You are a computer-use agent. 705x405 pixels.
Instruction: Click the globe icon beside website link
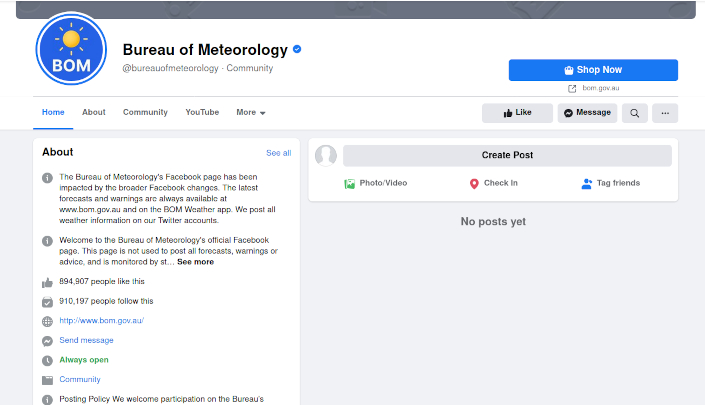47,321
